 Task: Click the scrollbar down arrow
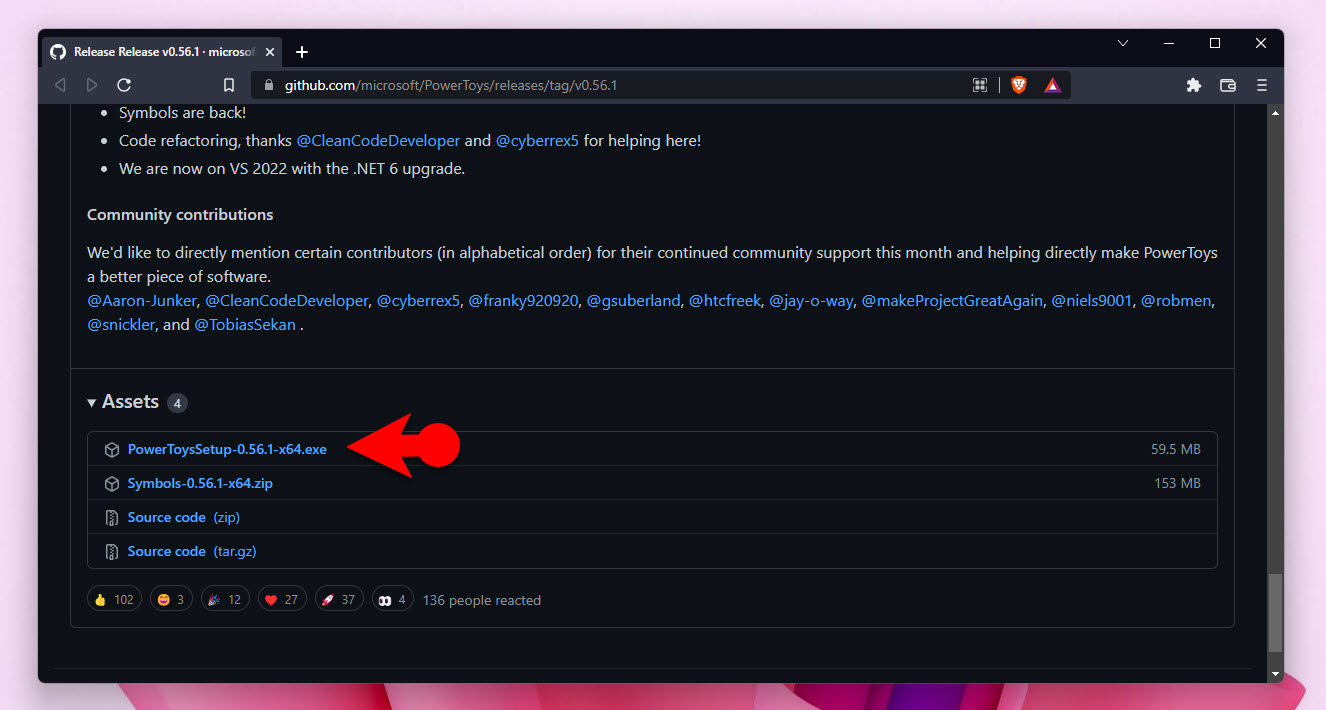[x=1274, y=675]
